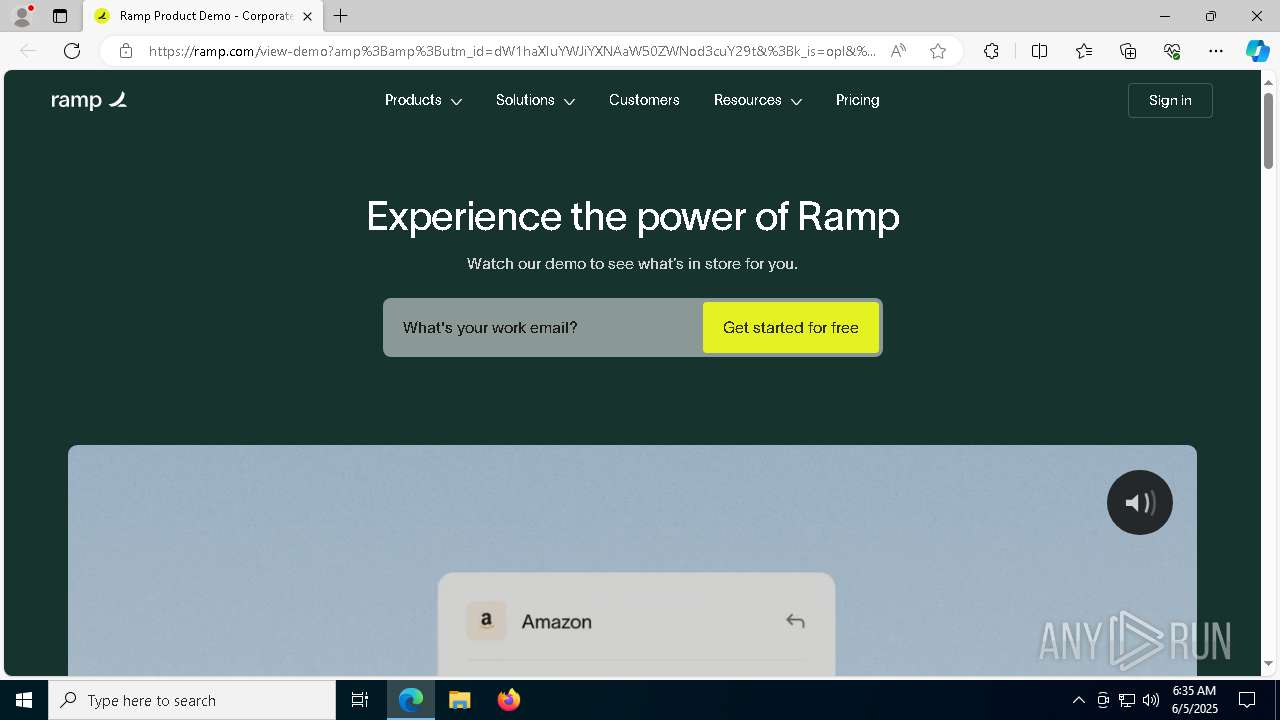Open the notification center
Viewport: 1280px width, 720px height.
(1247, 700)
